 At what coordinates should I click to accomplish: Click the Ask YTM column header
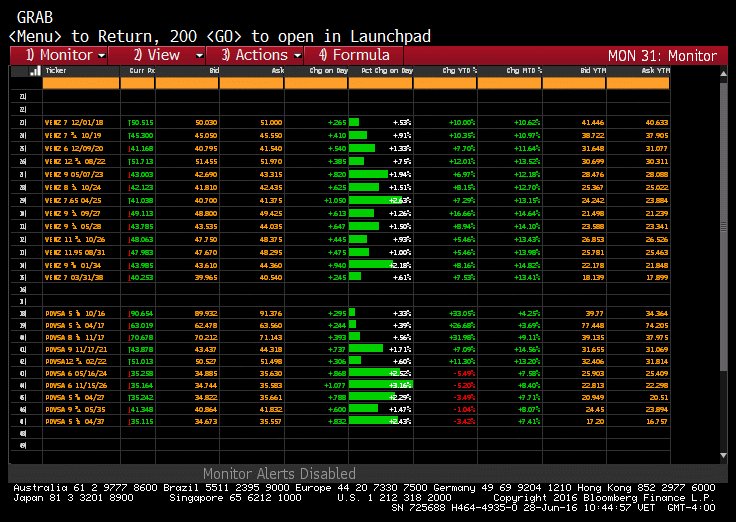coord(655,70)
